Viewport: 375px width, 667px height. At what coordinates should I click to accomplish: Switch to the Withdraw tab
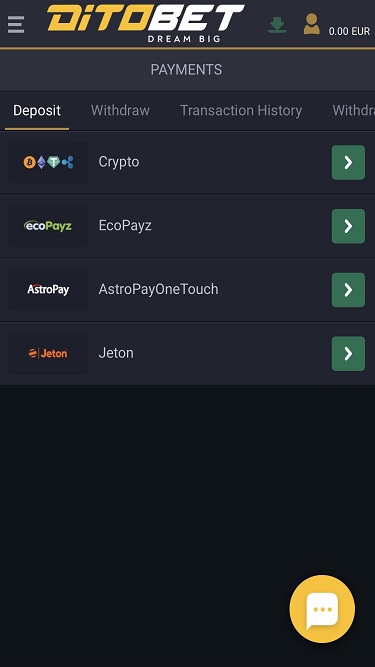(120, 111)
